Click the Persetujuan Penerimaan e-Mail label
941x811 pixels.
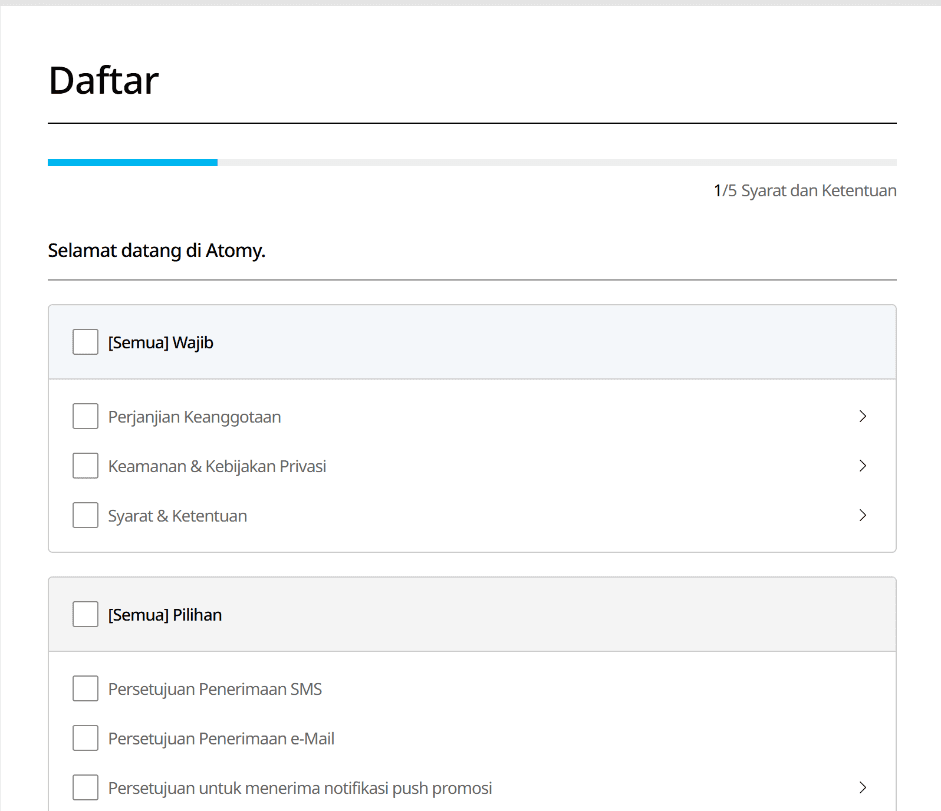pyautogui.click(x=221, y=739)
